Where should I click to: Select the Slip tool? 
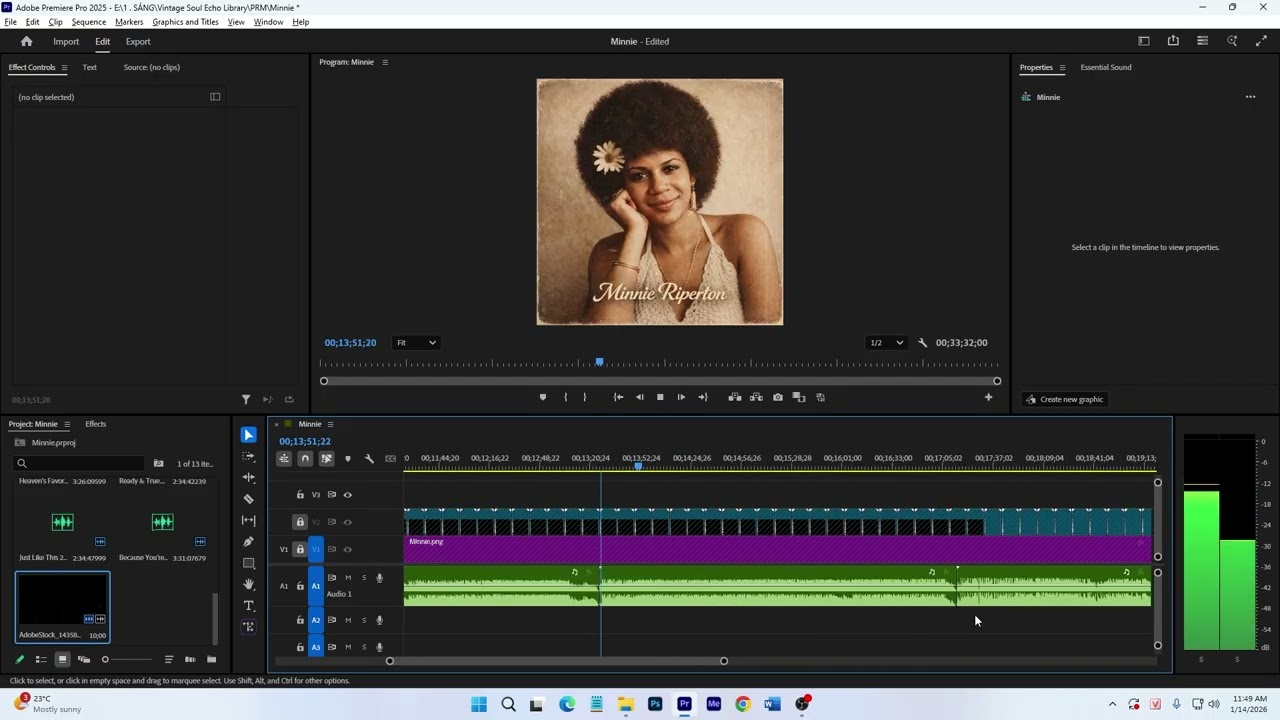pyautogui.click(x=249, y=520)
